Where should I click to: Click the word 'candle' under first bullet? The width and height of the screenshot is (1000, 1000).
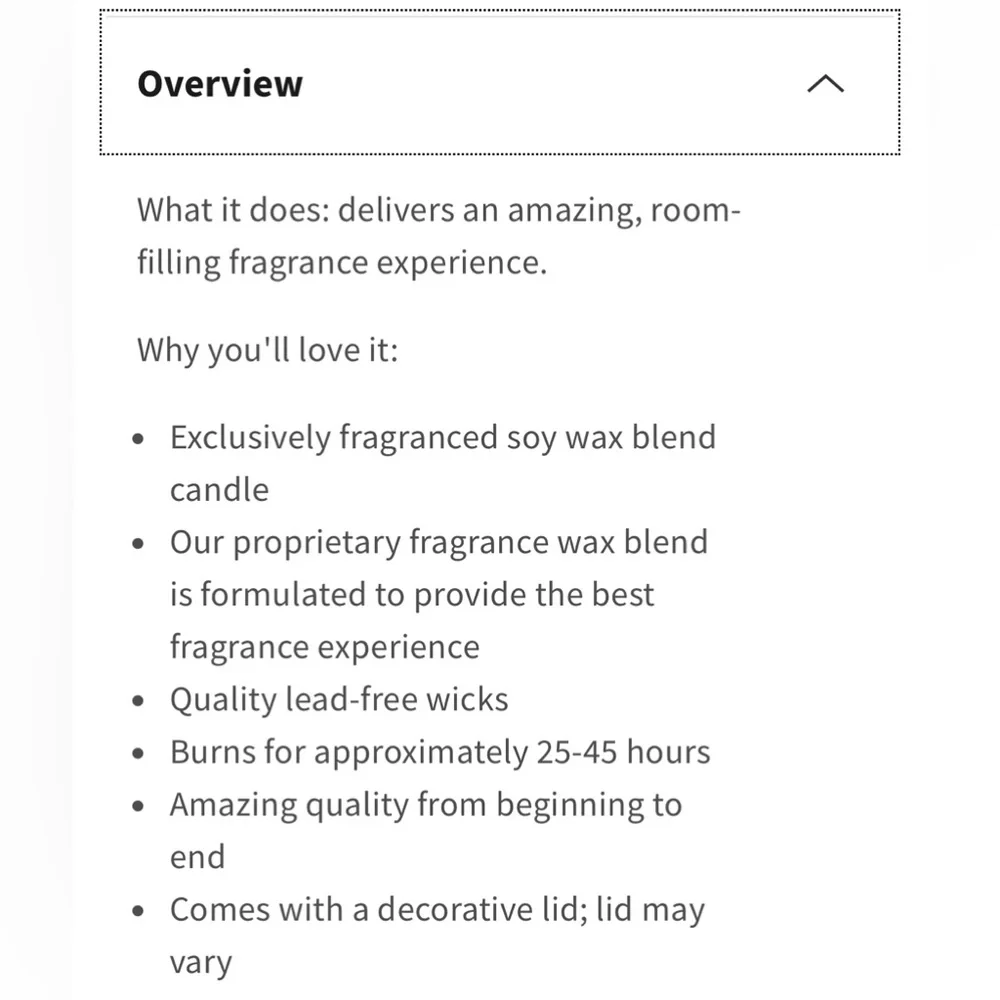(x=219, y=490)
